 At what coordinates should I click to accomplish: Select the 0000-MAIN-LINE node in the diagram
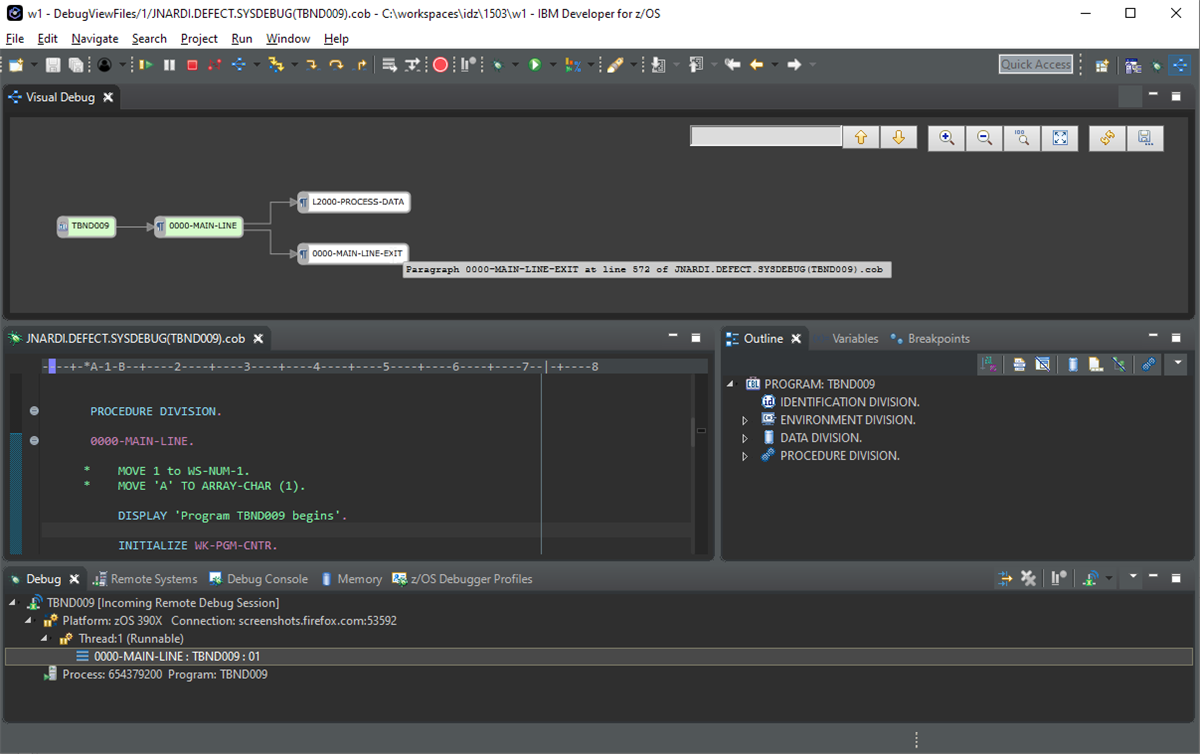[200, 226]
